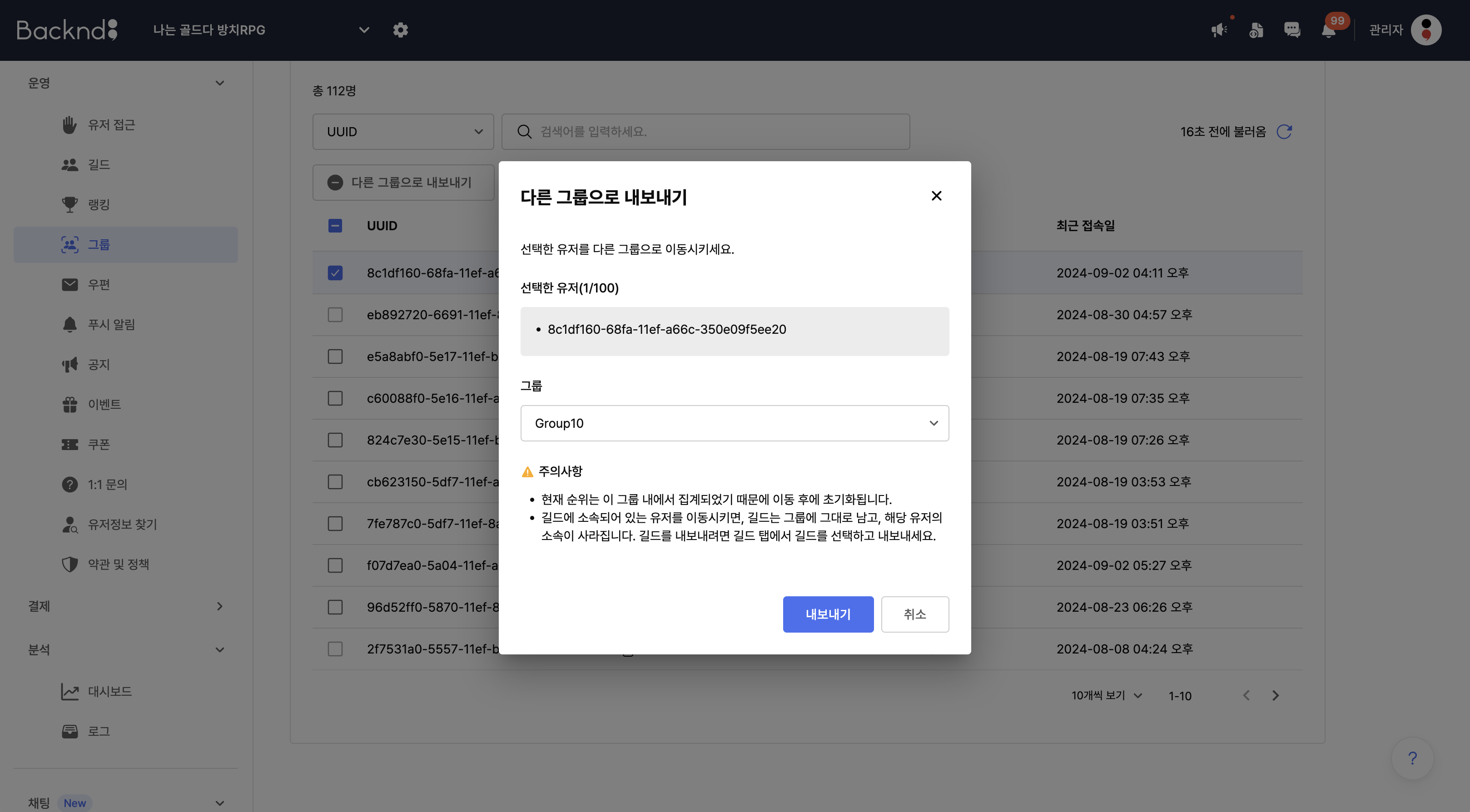
Task: Click the 로그 inbox icon
Action: coord(70,732)
